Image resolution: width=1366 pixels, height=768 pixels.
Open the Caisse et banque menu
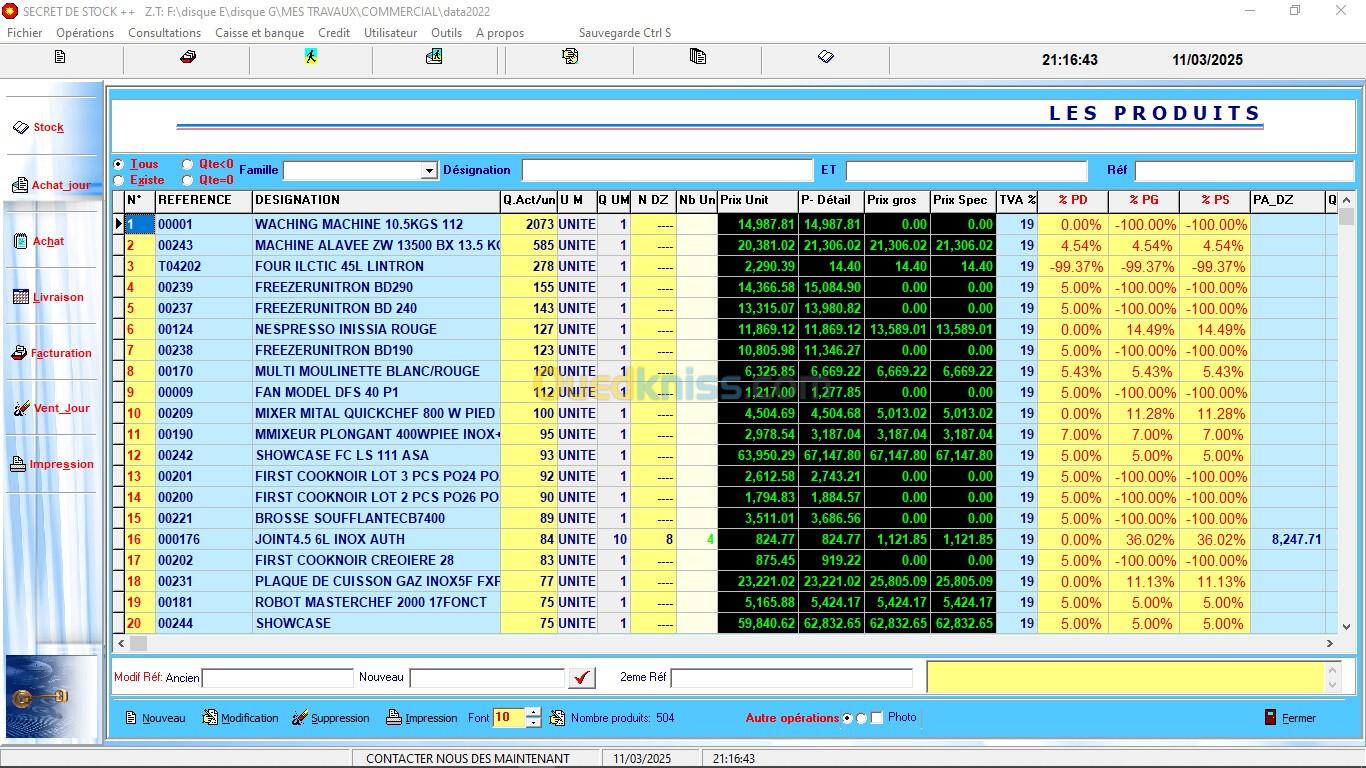pyautogui.click(x=259, y=33)
